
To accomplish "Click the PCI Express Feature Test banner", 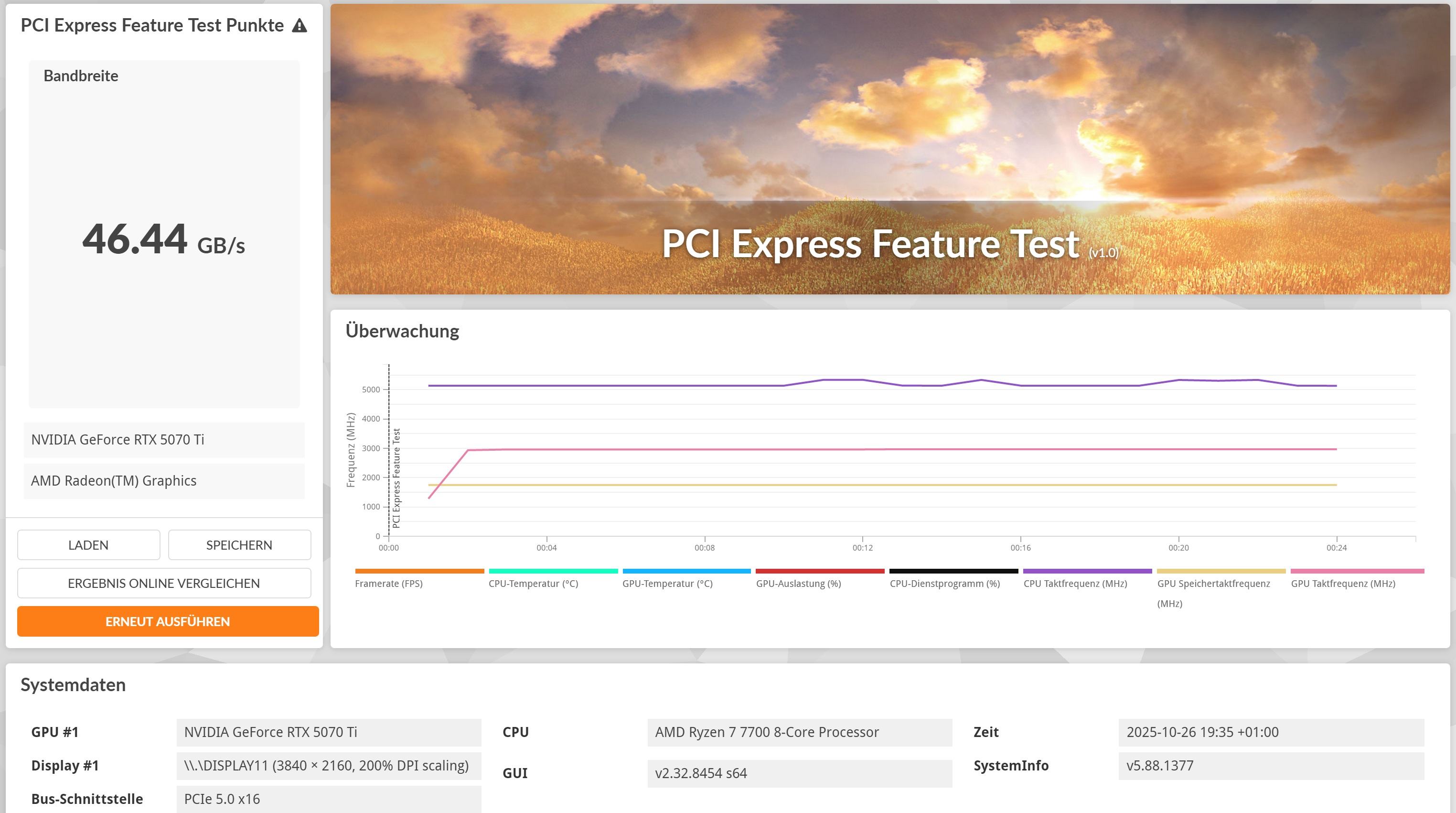I will click(x=889, y=149).
